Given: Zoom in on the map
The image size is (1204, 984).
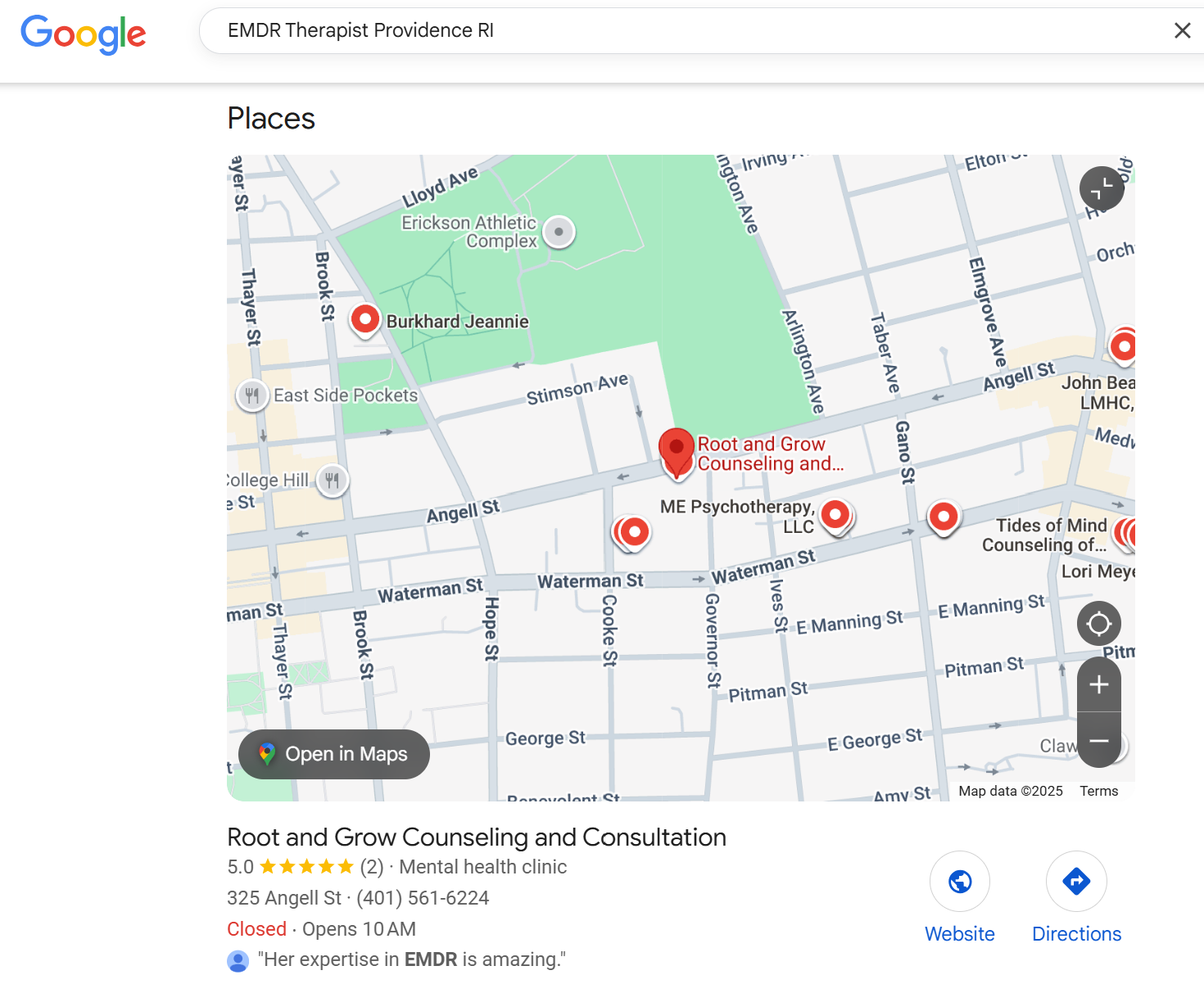Looking at the screenshot, I should point(1099,684).
